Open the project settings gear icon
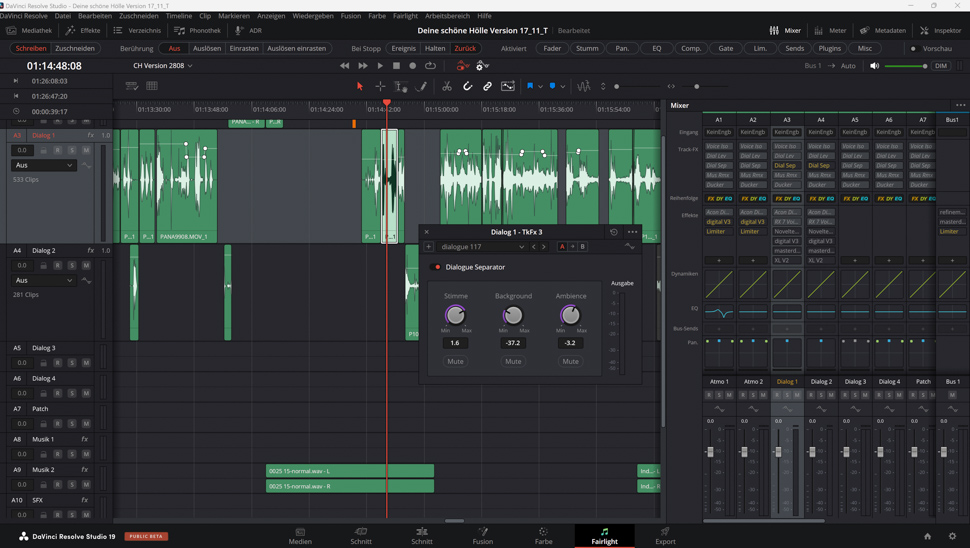Viewport: 970px width, 548px height. [953, 536]
